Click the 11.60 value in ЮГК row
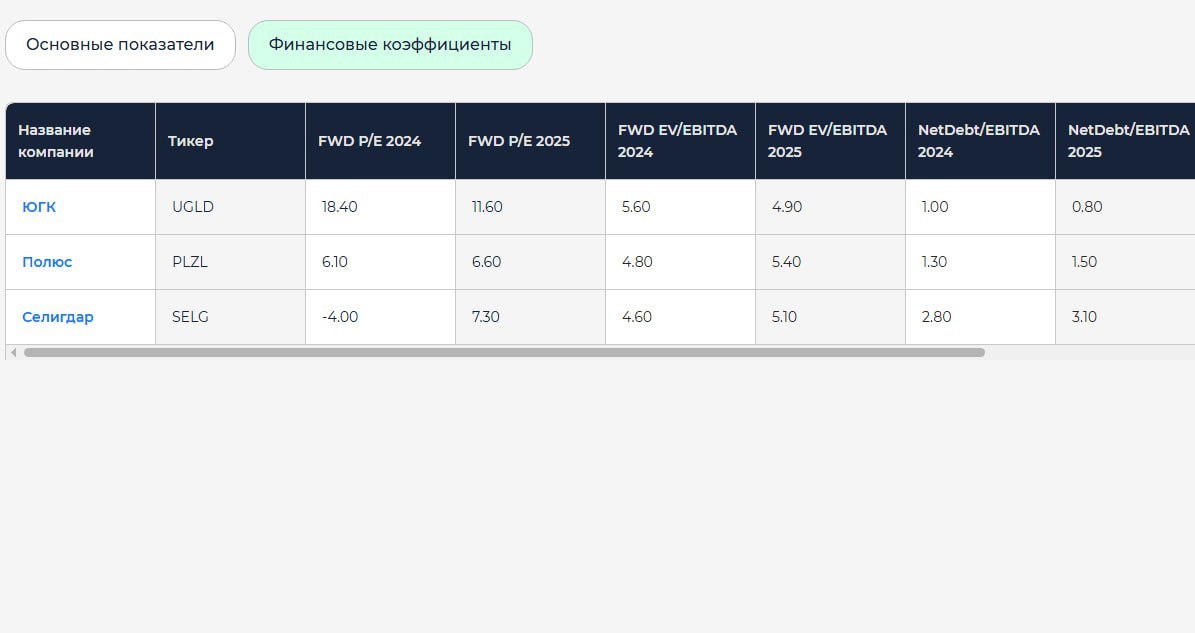This screenshot has width=1195, height=633. [487, 207]
